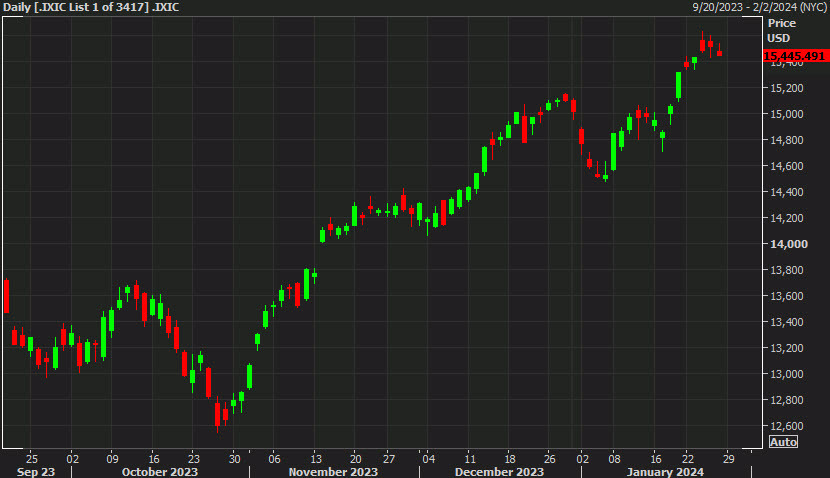Click the 14,800 price axis label
830x478 pixels.
787,140
